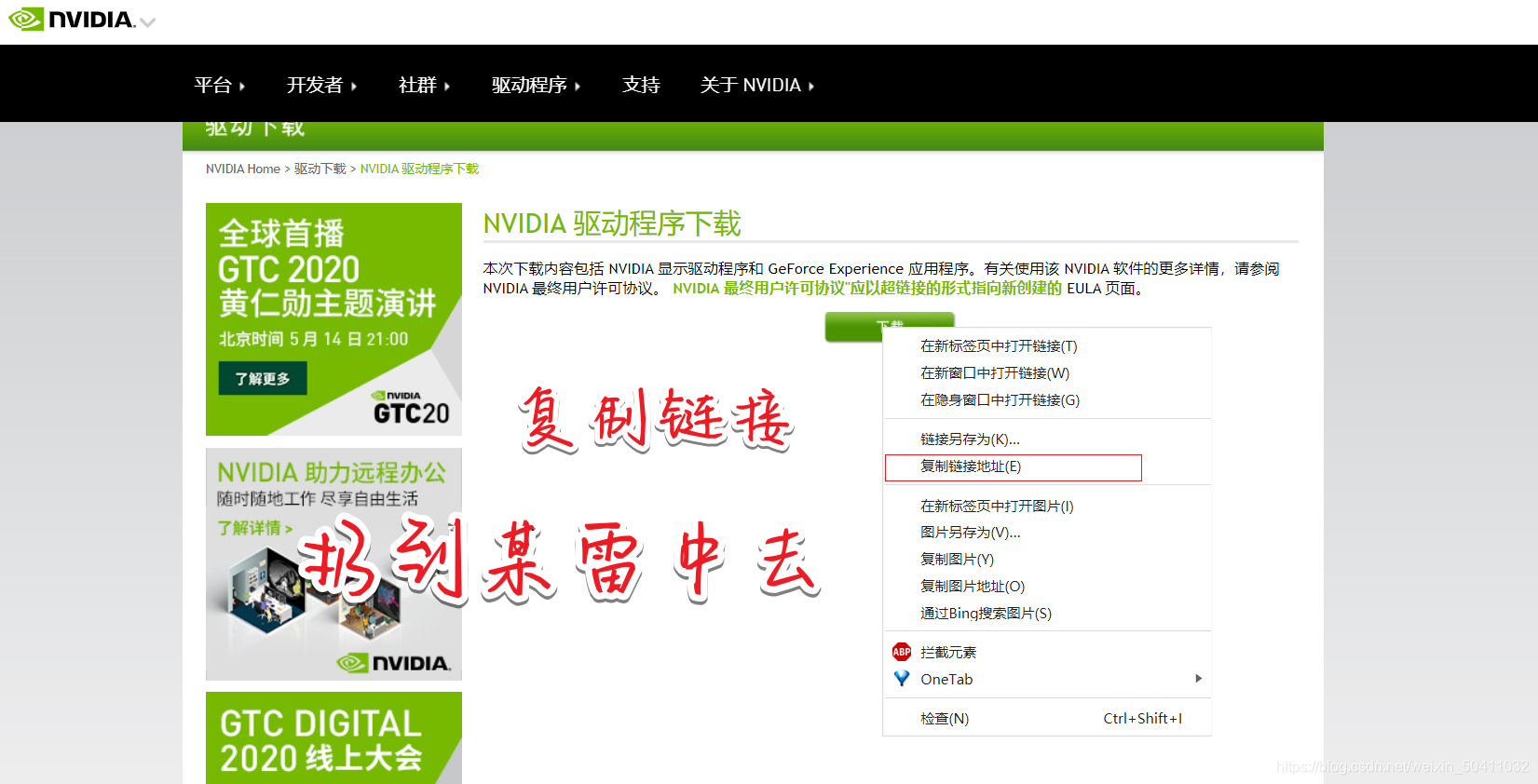Click NVIDIA logo in remote work banner
This screenshot has width=1538, height=784.
(393, 663)
